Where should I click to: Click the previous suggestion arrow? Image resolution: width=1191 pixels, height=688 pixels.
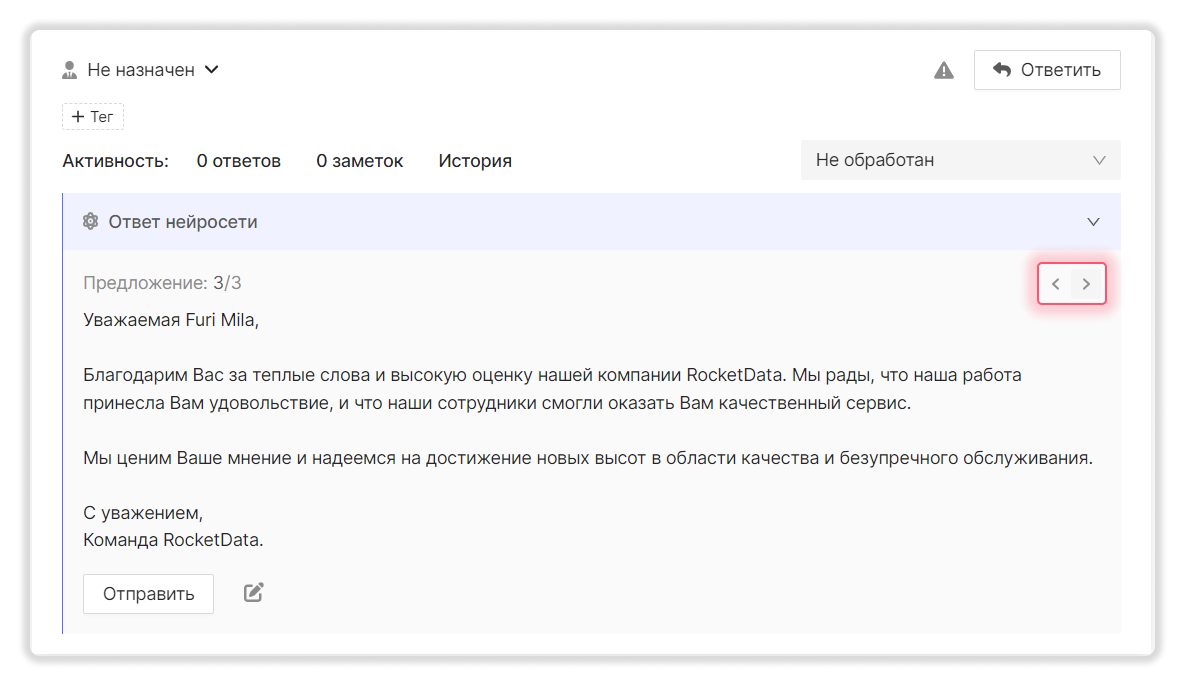[x=1056, y=283]
